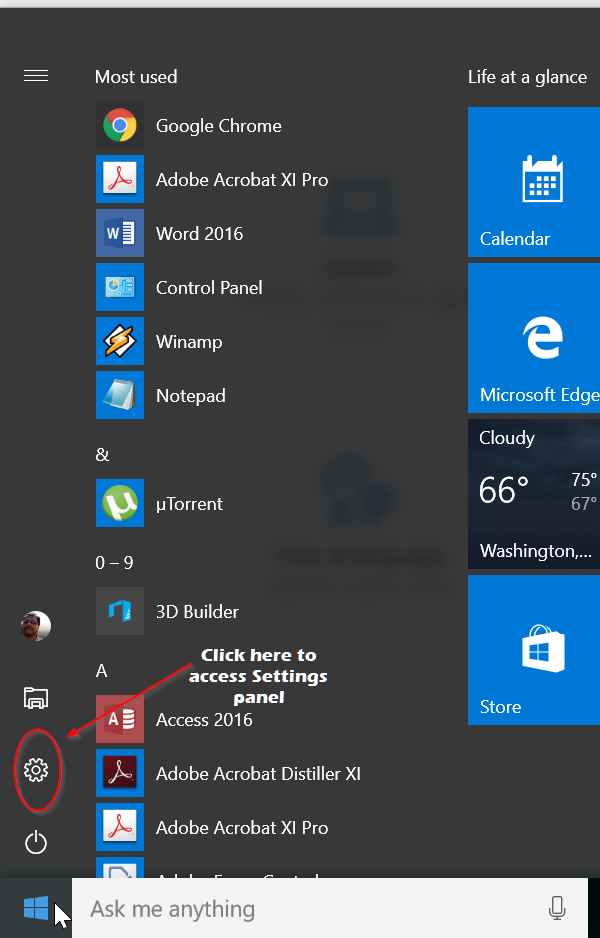The width and height of the screenshot is (600, 938).
Task: Click the hamburger menu icon
Action: pos(36,76)
